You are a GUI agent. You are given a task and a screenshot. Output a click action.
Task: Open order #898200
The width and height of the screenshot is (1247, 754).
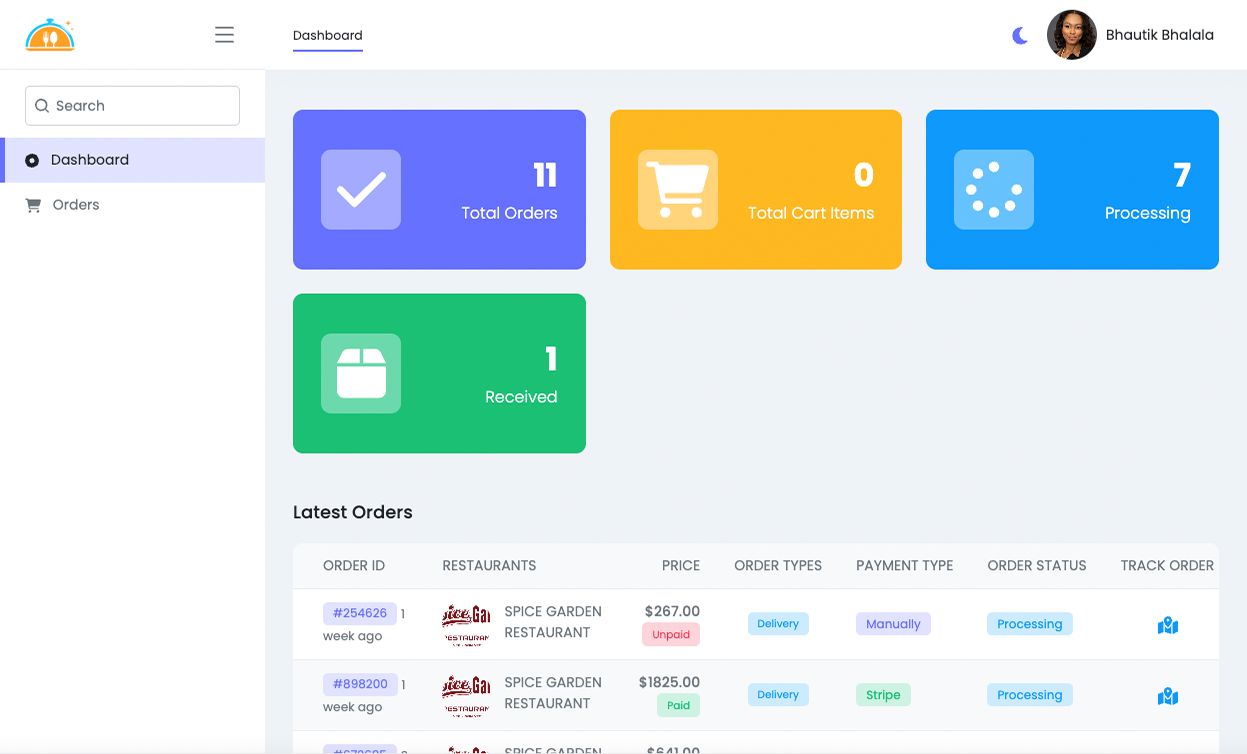360,684
